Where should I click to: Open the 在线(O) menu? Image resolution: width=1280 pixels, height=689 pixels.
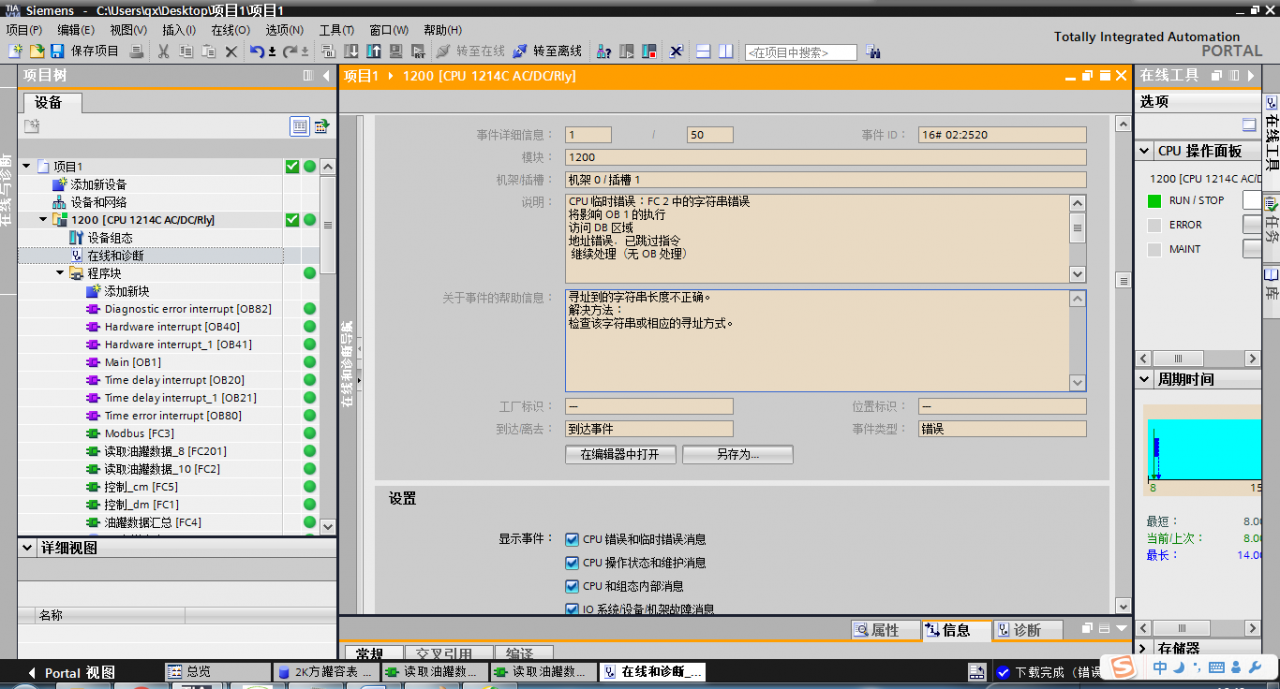(230, 30)
